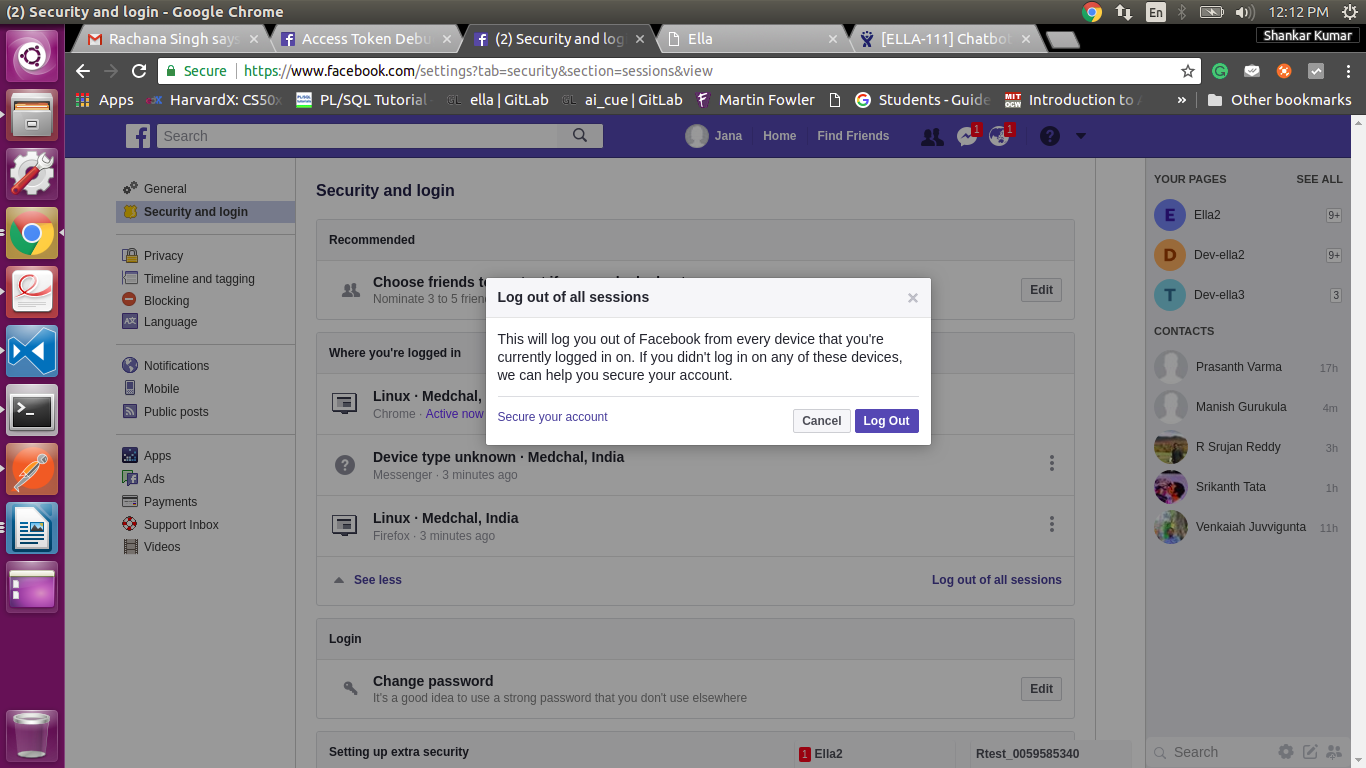Open chat with Manish Gurukula
Viewport: 1366px width, 768px height.
click(x=1248, y=407)
